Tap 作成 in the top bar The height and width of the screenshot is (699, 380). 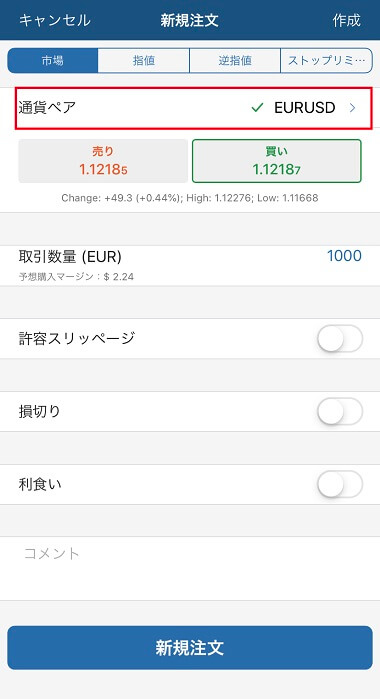(x=347, y=20)
